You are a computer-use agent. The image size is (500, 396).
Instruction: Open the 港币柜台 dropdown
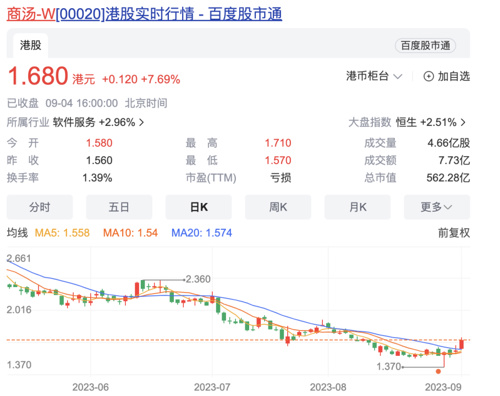point(374,76)
